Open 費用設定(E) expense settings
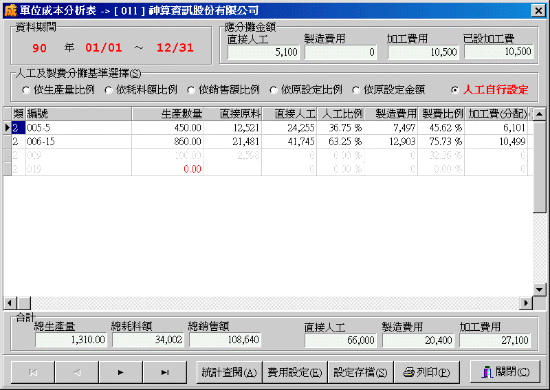550x390 pixels. coord(295,372)
